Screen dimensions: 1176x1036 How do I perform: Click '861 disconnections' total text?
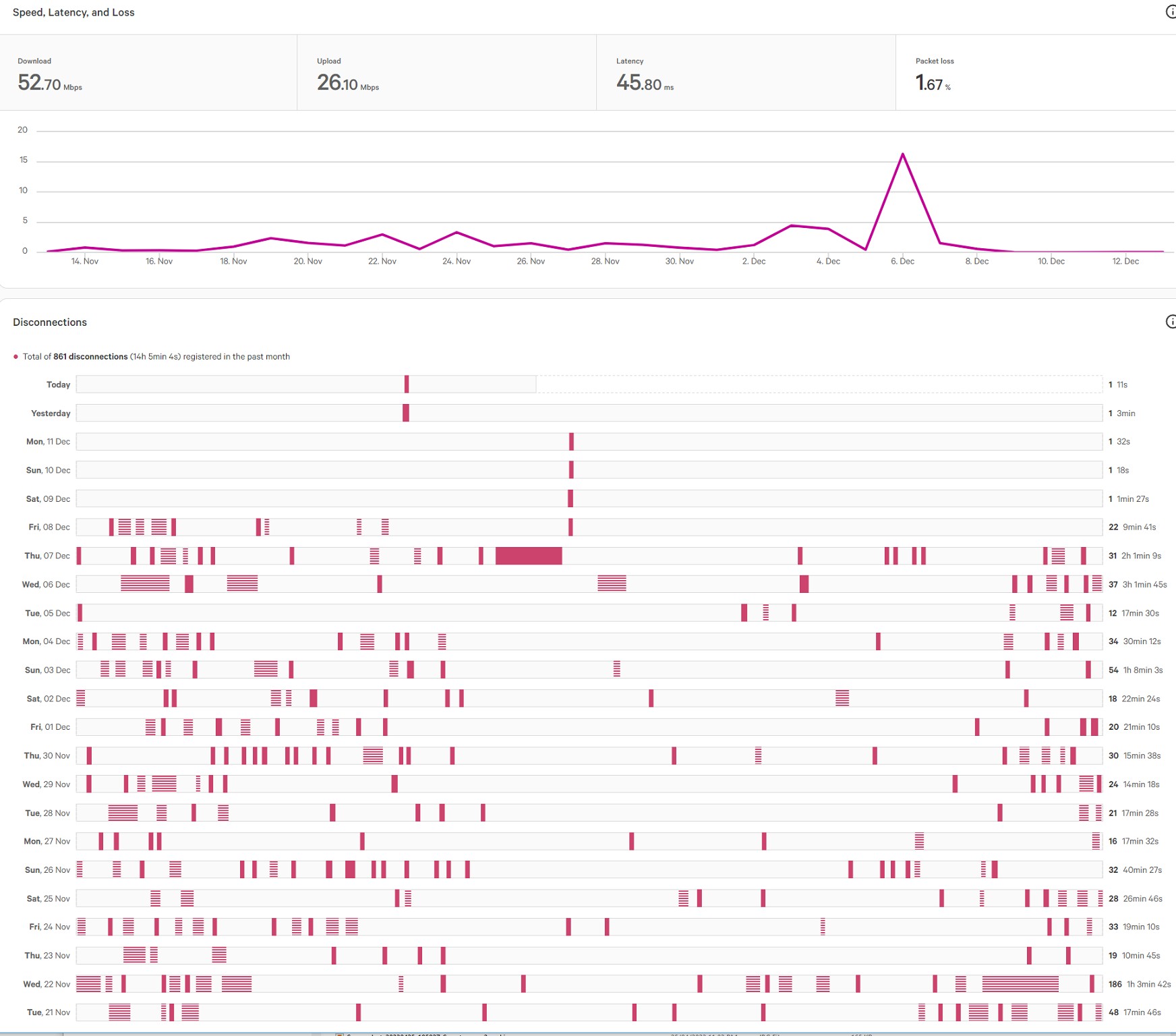coord(90,356)
